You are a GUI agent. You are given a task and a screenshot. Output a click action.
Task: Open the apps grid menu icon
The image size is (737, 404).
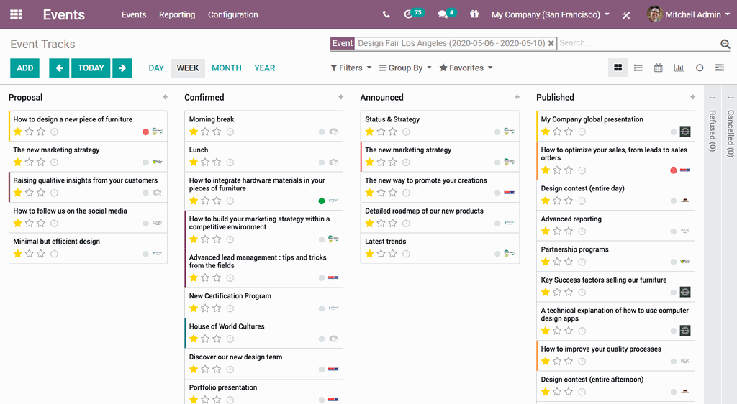click(15, 15)
